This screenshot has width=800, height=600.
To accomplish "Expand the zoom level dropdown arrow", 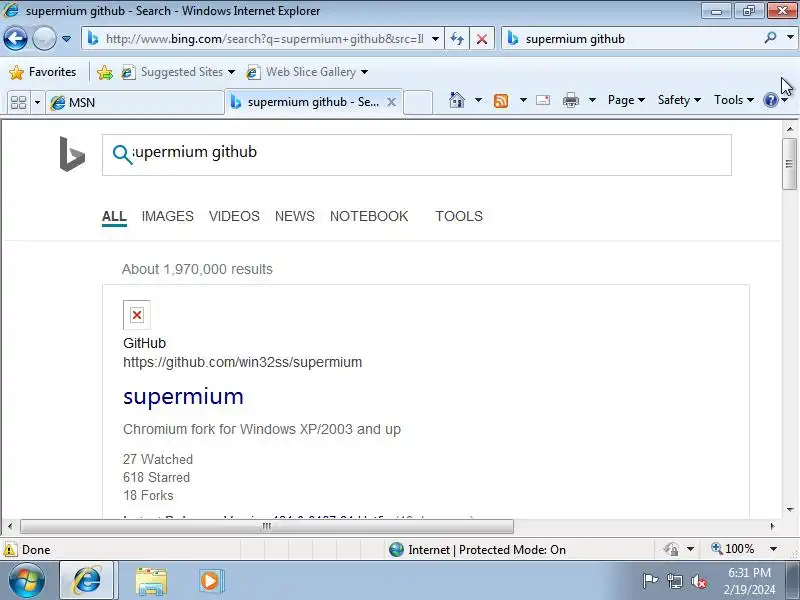I will tap(773, 549).
